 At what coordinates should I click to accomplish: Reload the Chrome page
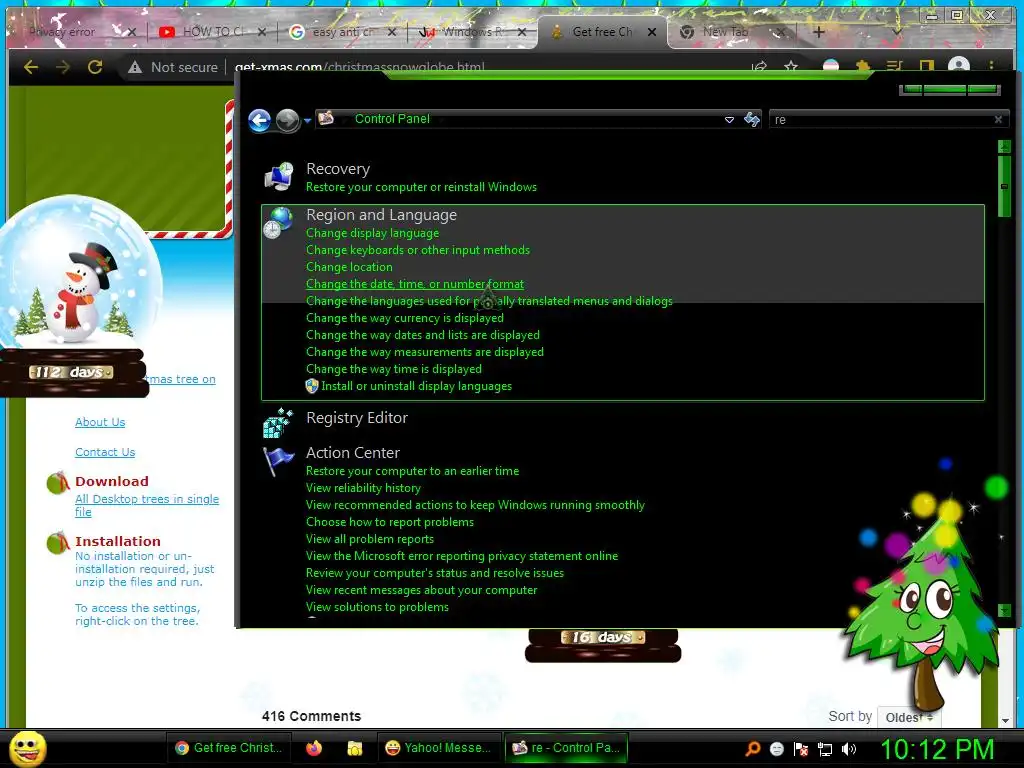95,67
